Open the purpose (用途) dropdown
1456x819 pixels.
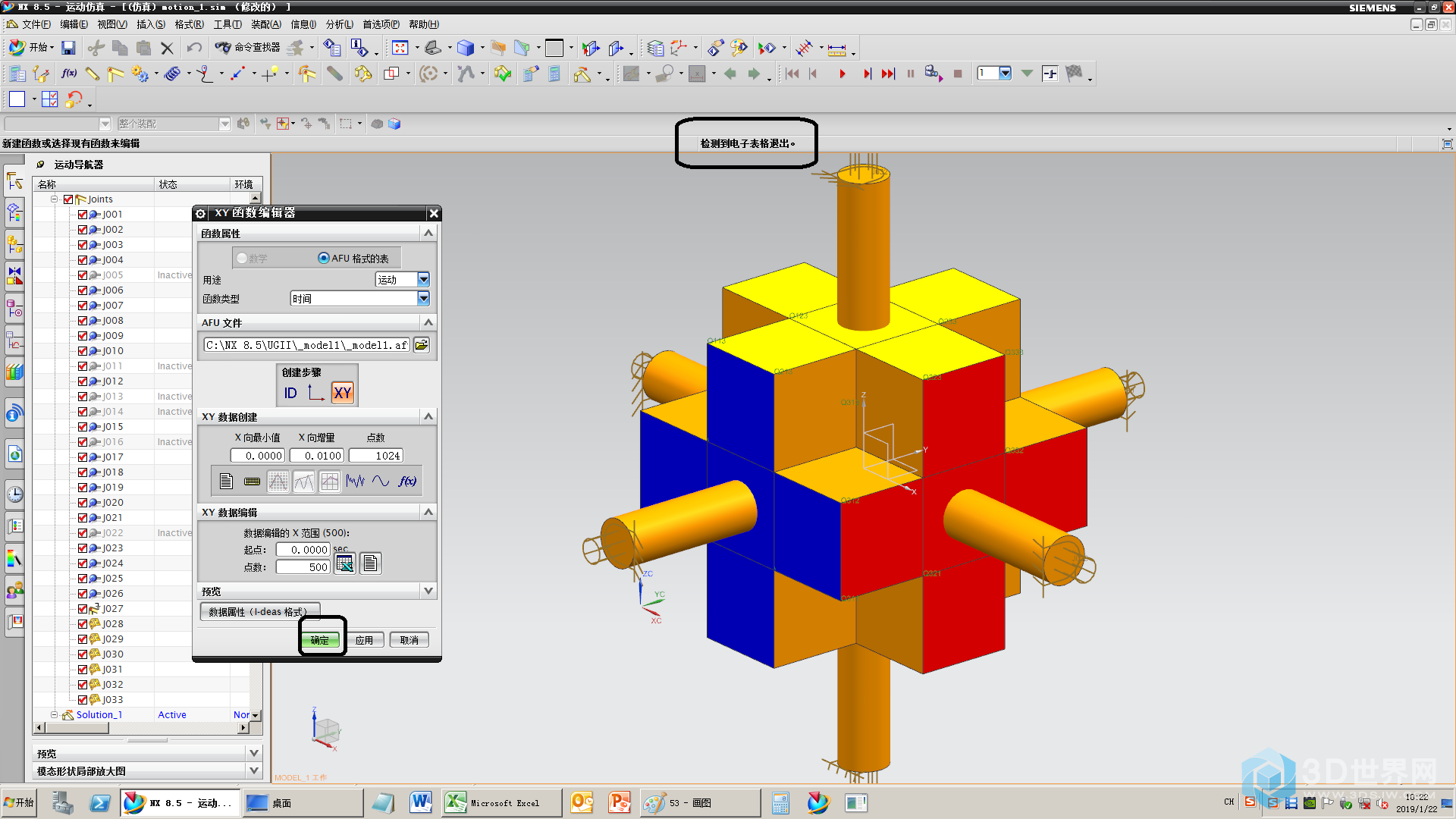click(x=423, y=280)
